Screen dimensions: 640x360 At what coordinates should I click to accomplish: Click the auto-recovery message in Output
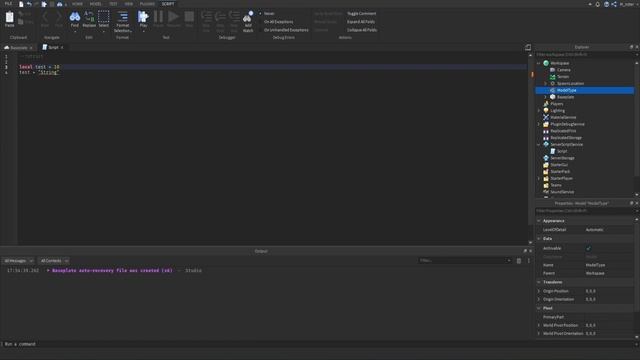point(112,270)
